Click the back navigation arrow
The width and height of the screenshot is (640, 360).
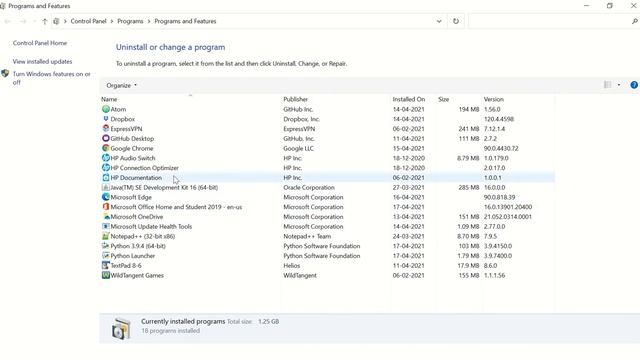coord(8,21)
